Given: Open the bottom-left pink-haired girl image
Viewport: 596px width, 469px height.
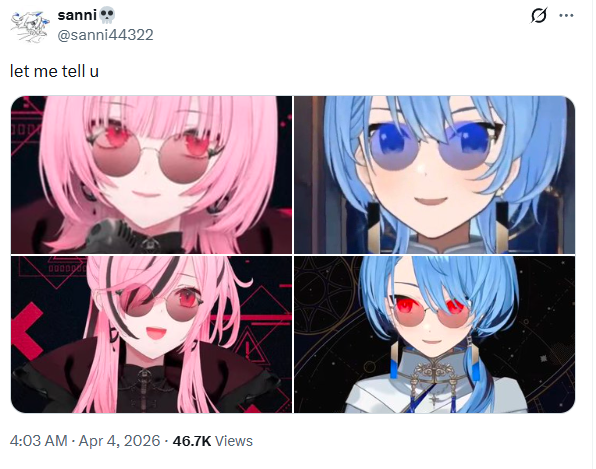Looking at the screenshot, I should pos(151,334).
